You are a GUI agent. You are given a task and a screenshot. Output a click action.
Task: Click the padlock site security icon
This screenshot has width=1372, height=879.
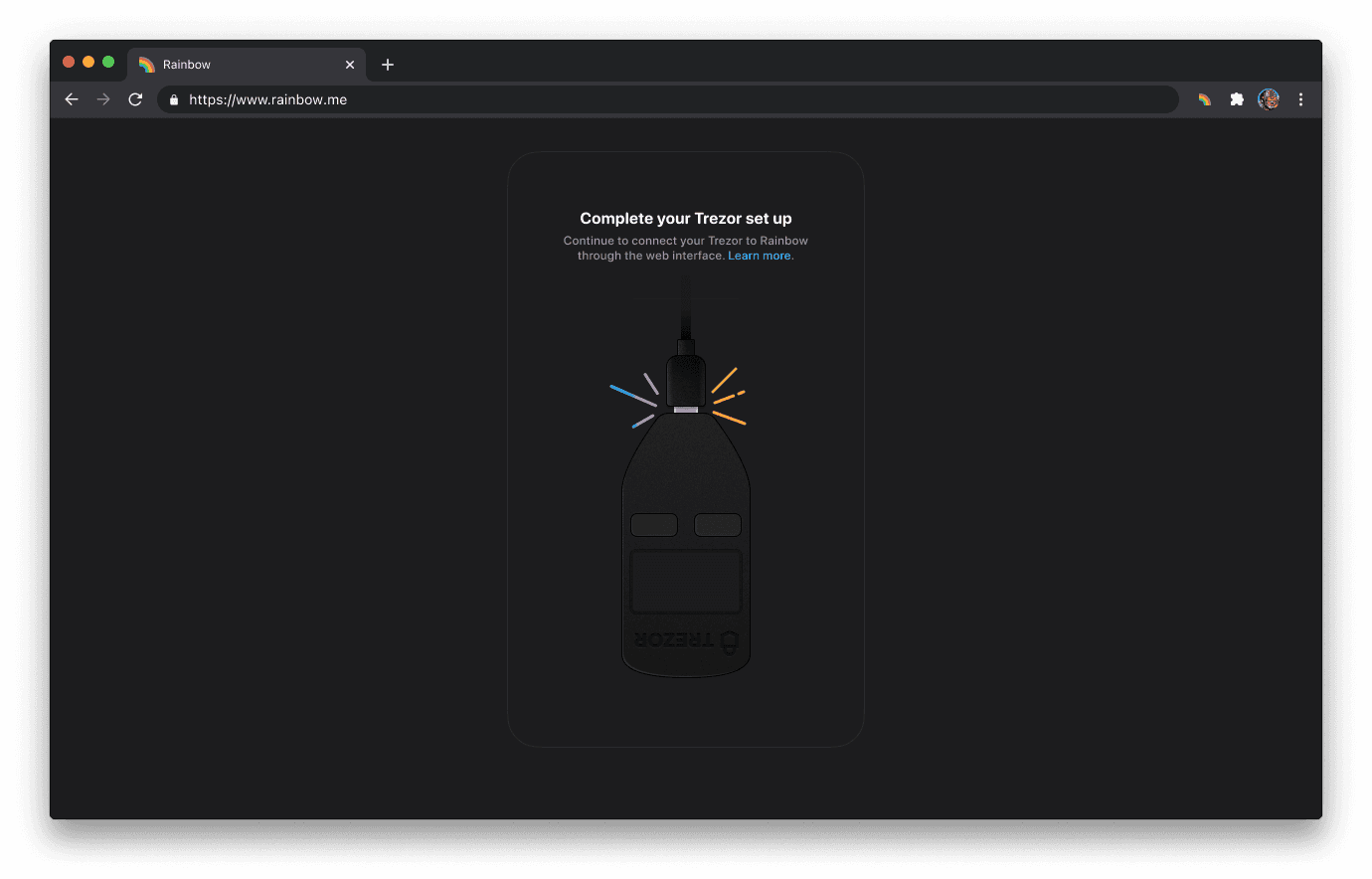[174, 99]
